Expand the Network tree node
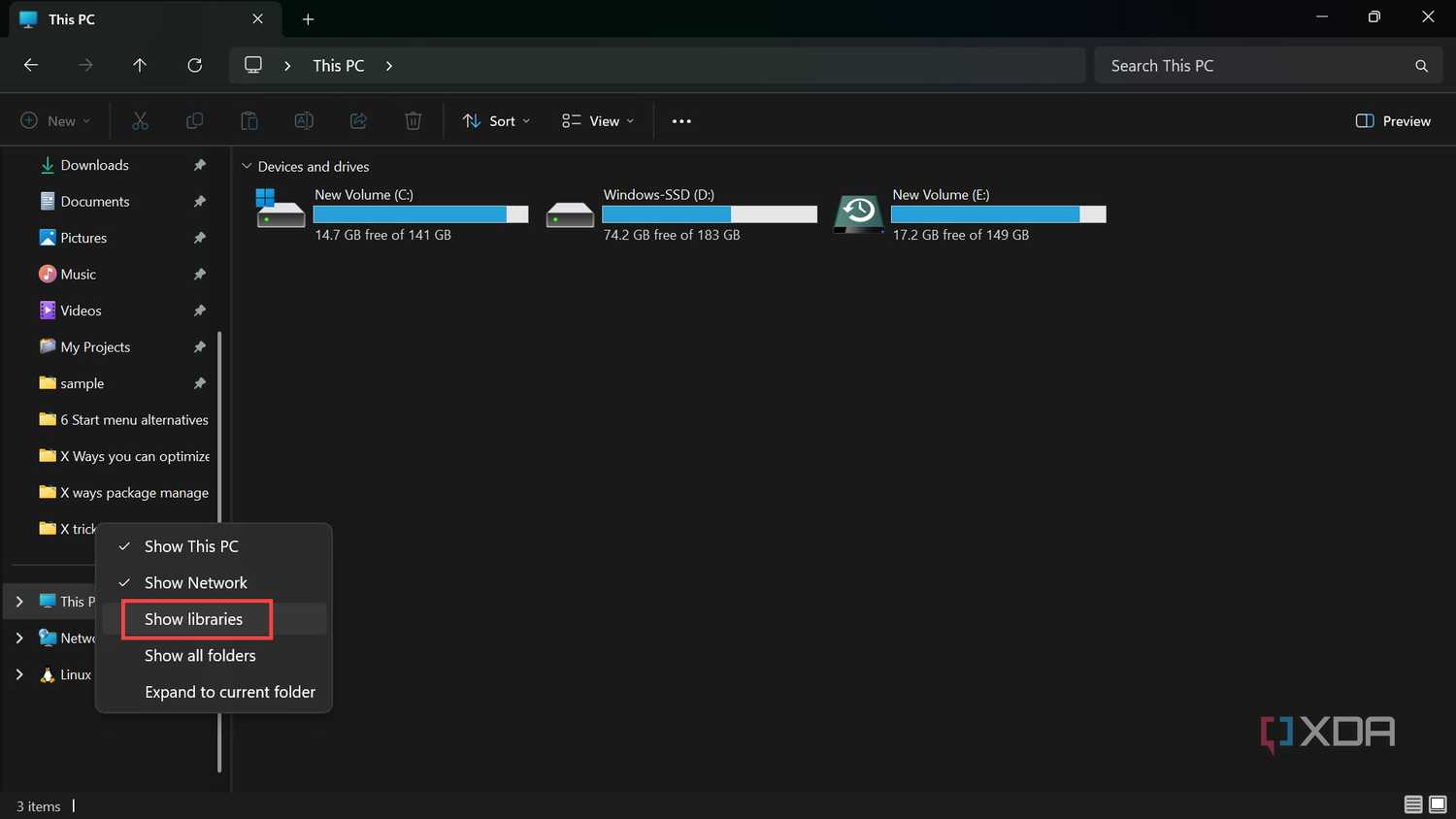Image resolution: width=1456 pixels, height=819 pixels. coord(19,639)
